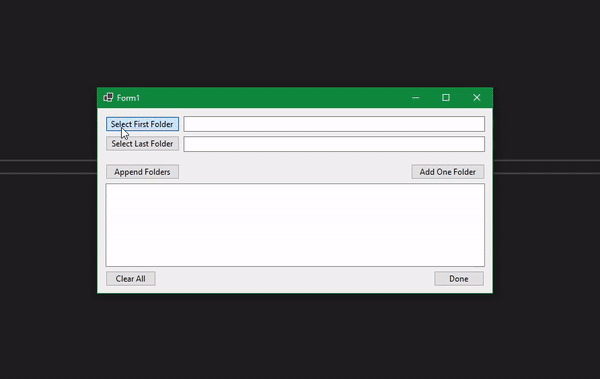The image size is (600, 379).
Task: Focus the first folder path text box
Action: (x=334, y=124)
